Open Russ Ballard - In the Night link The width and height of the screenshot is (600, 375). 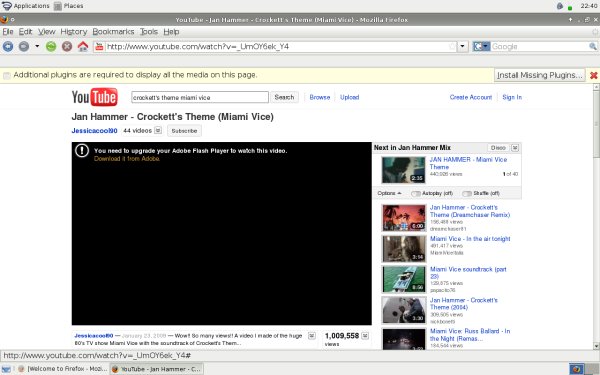click(x=470, y=335)
